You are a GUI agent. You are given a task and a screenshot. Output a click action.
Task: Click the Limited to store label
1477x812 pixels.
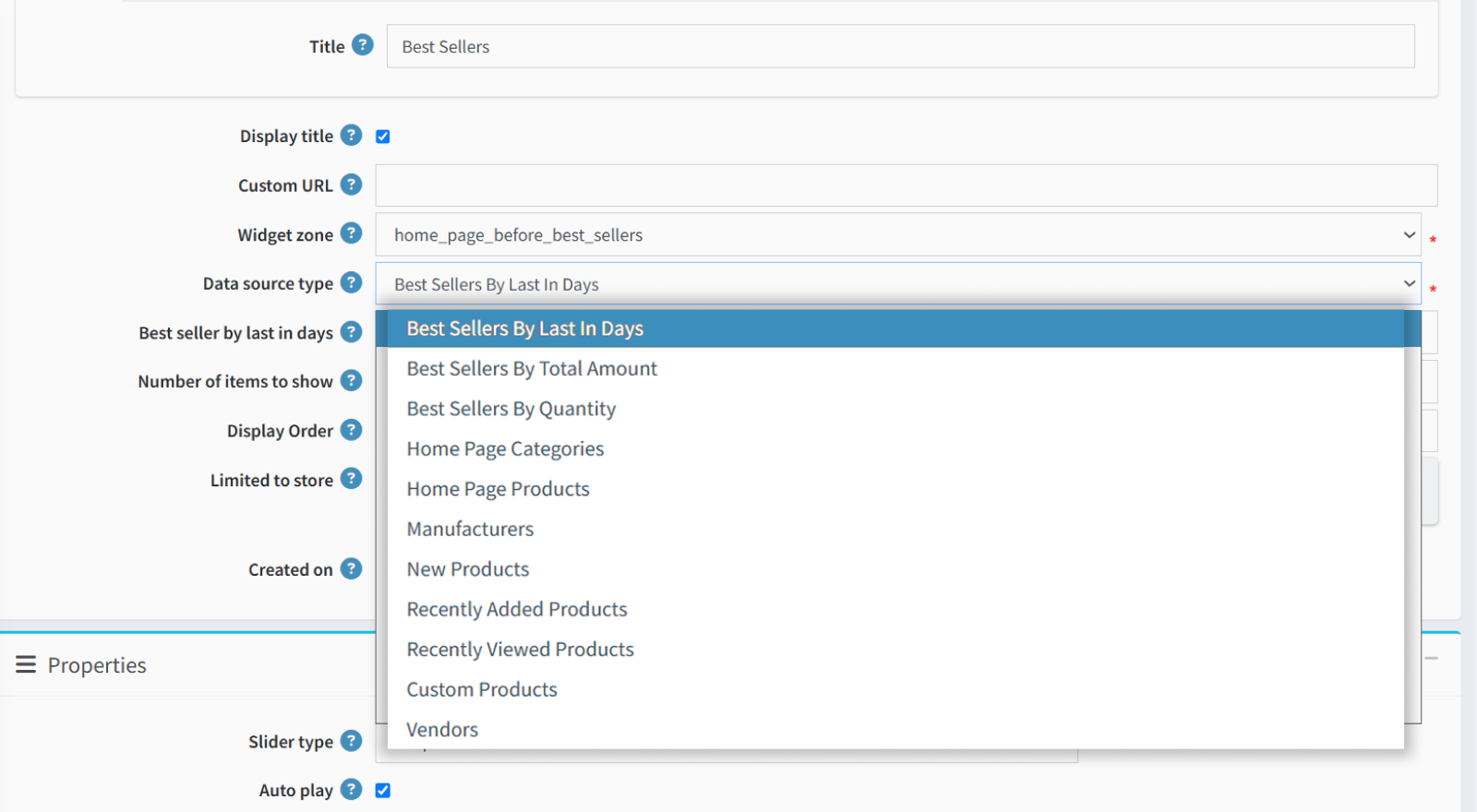(271, 481)
